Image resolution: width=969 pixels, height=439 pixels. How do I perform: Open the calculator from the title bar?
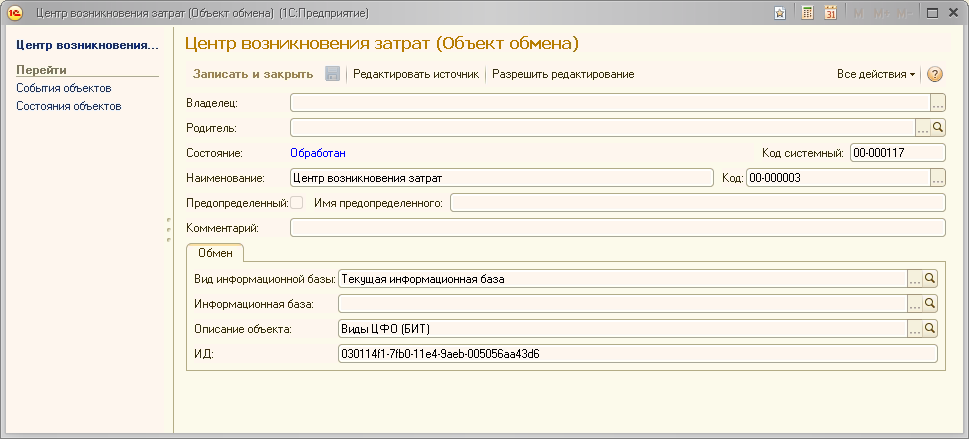tap(807, 13)
